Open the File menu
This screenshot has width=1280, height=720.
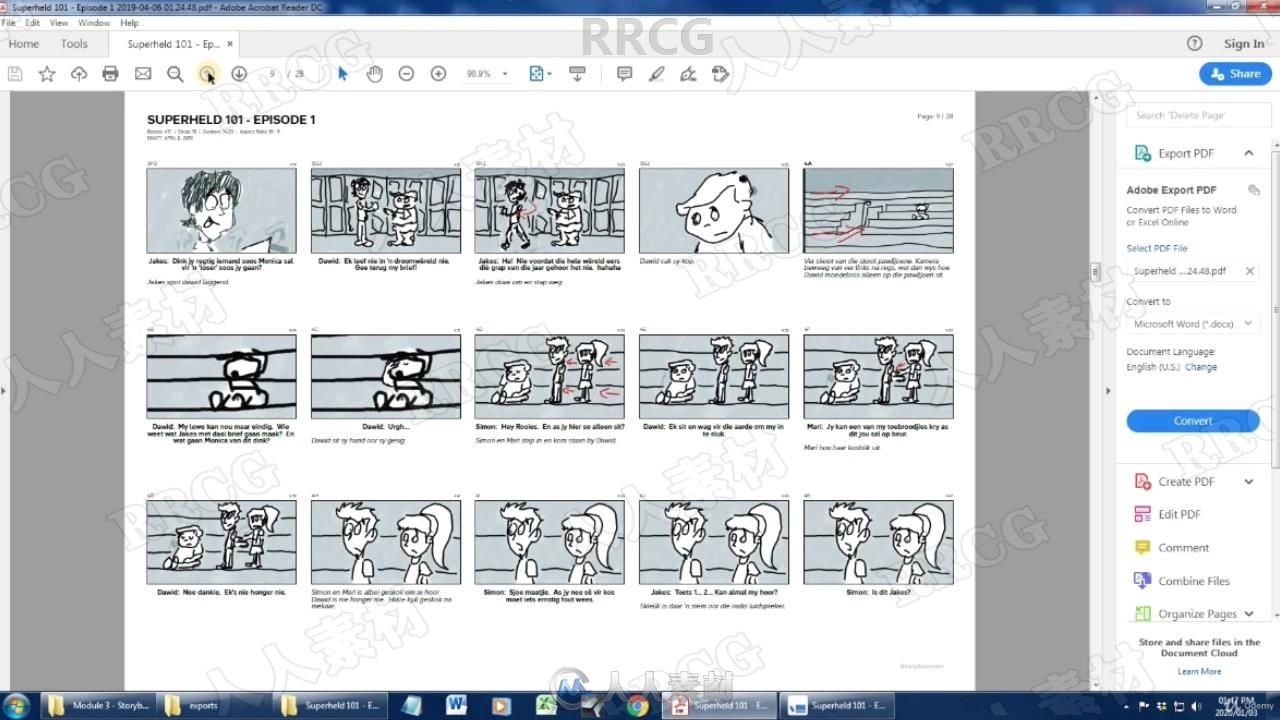pyautogui.click(x=8, y=22)
